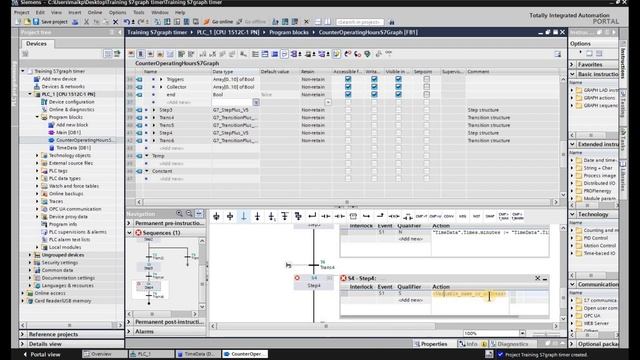
Task: Toggle Writable checkbox for Triggers row
Action: coord(374,79)
